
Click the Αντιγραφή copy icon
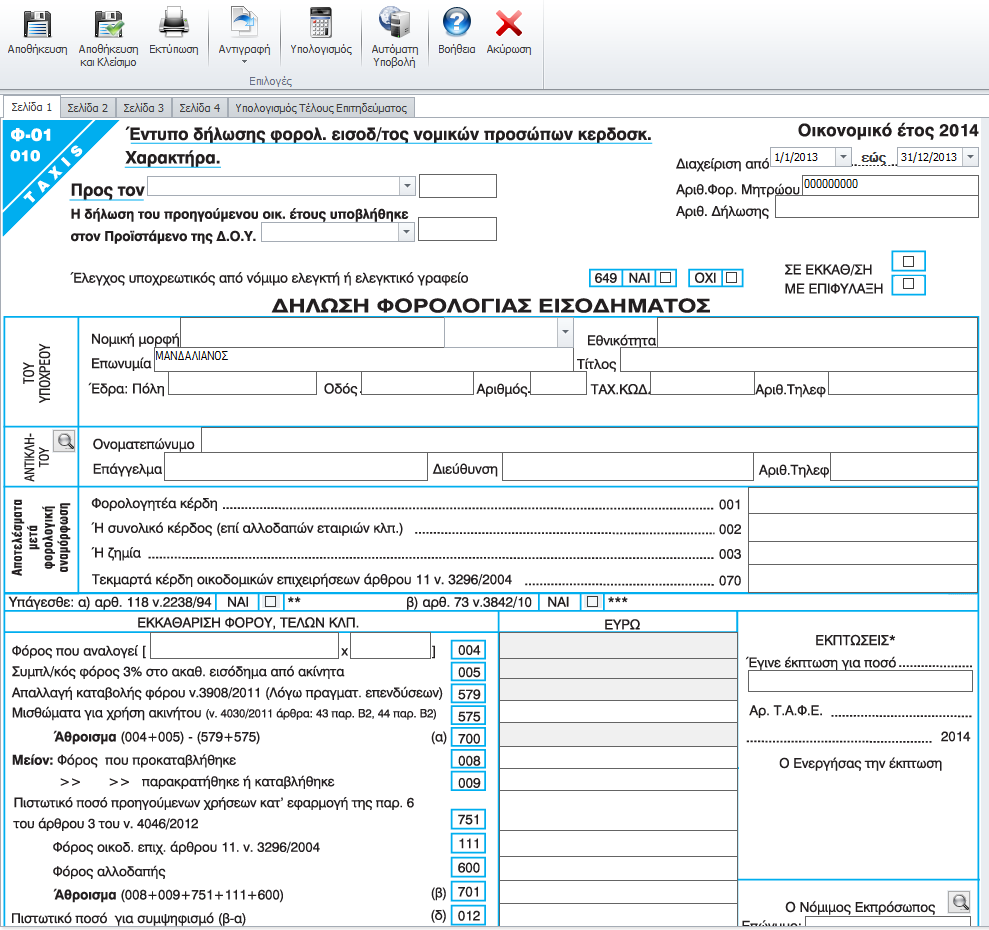point(244,23)
